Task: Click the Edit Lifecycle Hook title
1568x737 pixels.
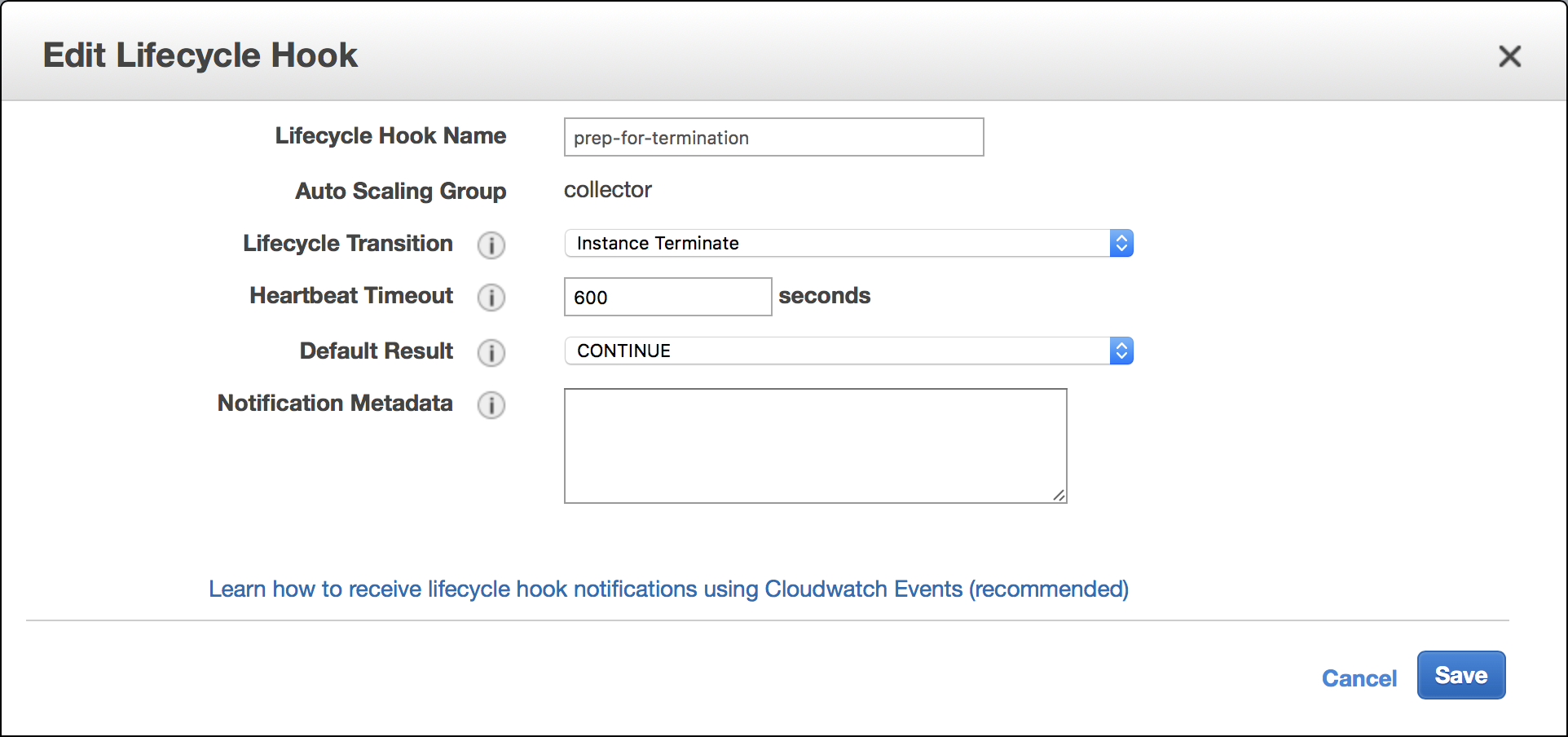Action: (200, 55)
